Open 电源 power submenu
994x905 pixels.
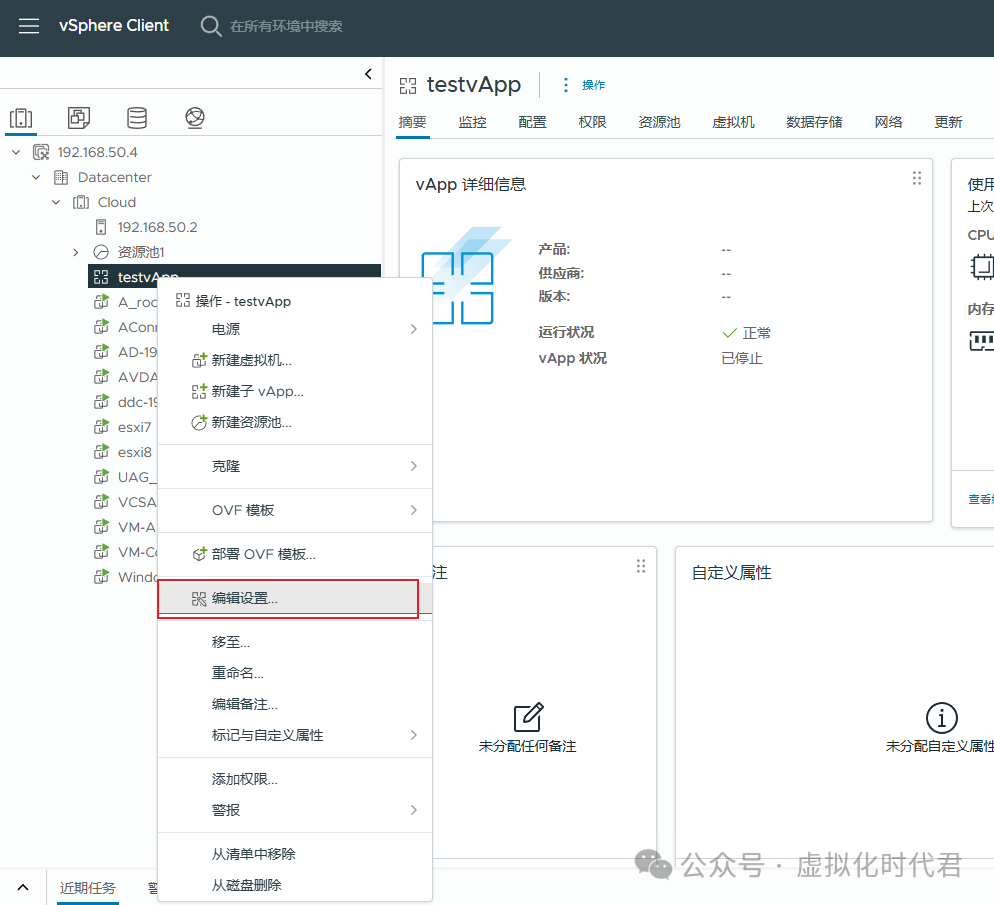(x=295, y=329)
